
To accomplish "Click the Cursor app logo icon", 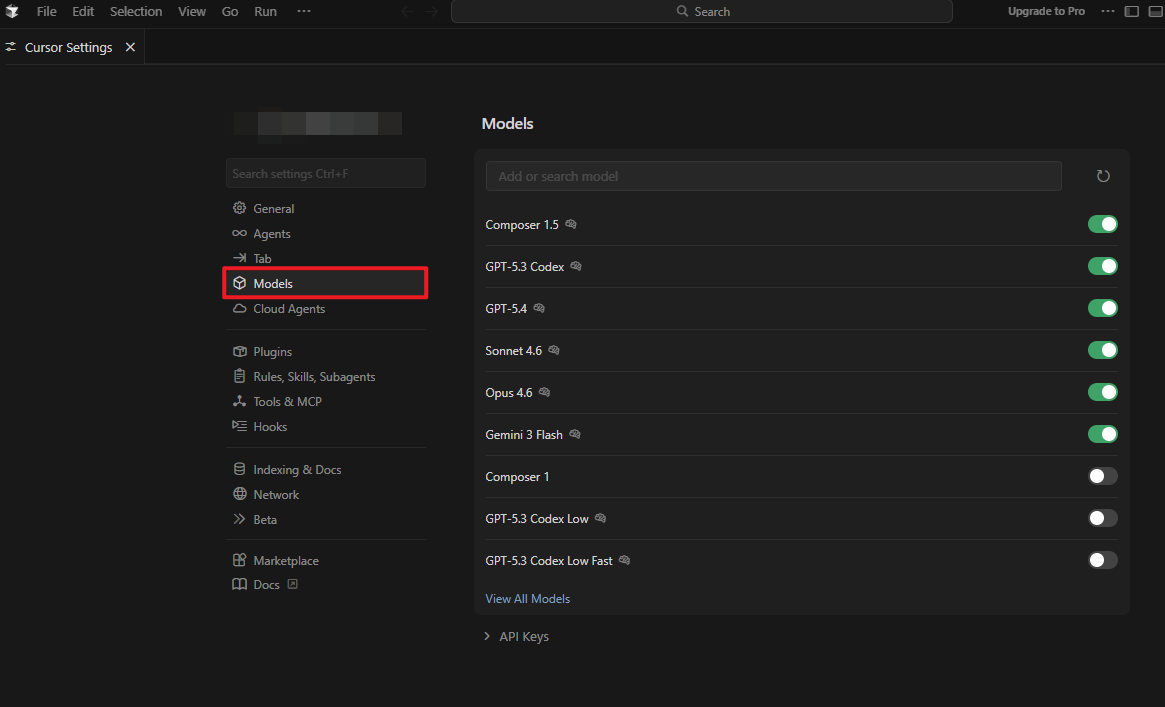I will pos(12,11).
